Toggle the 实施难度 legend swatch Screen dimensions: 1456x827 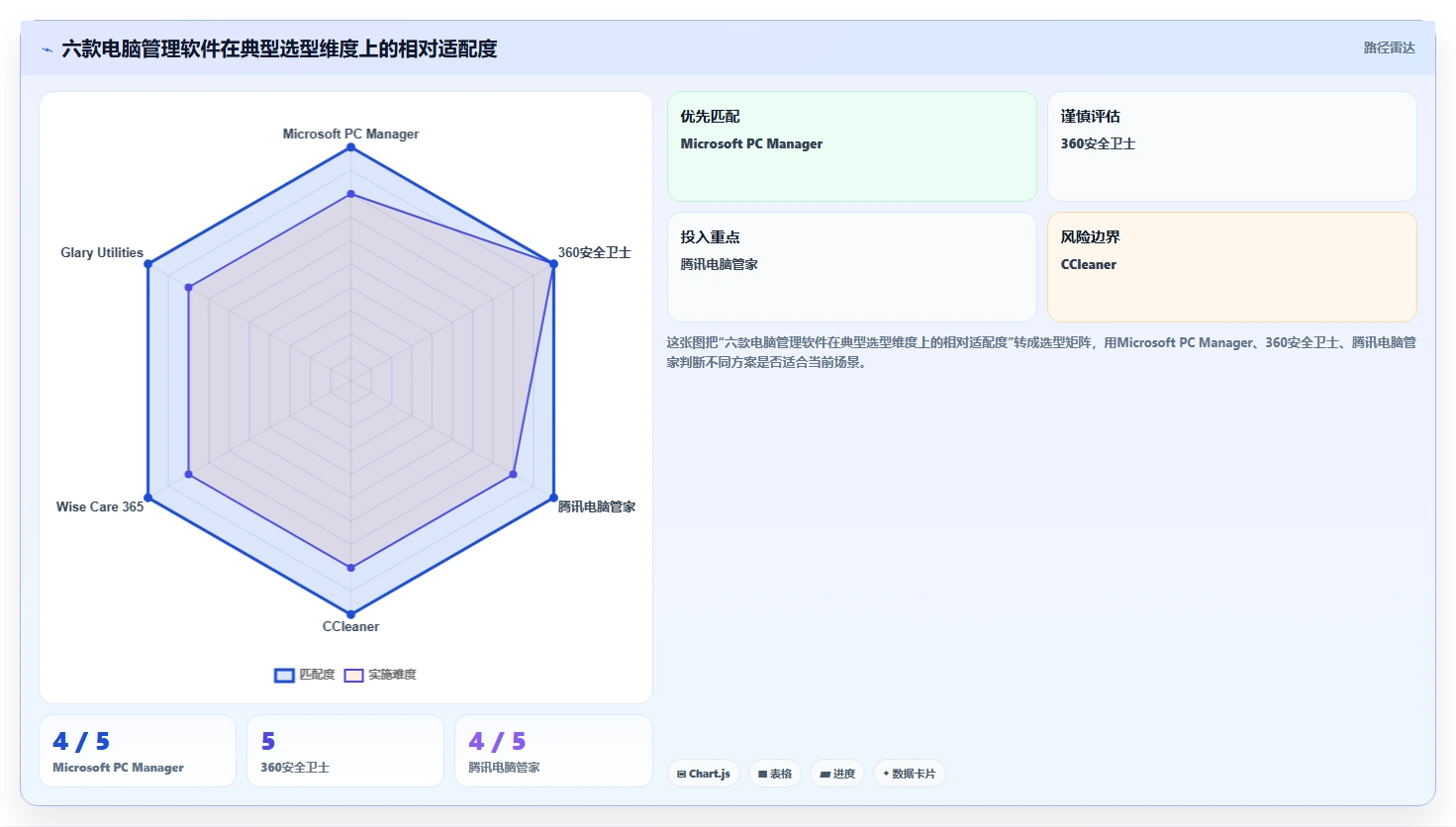353,675
